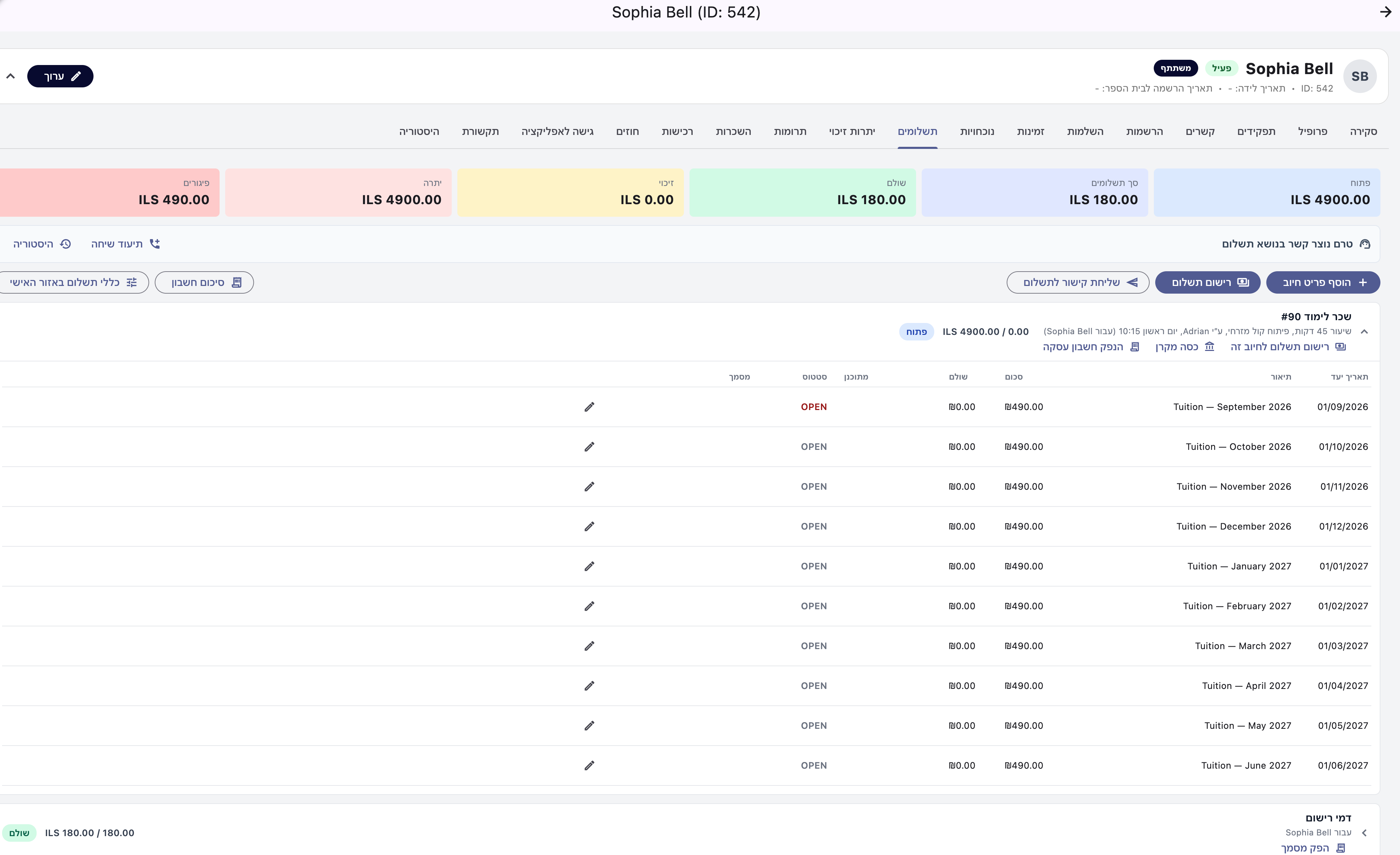
Task: Click the שולם badge on דמי רישום
Action: [x=19, y=833]
